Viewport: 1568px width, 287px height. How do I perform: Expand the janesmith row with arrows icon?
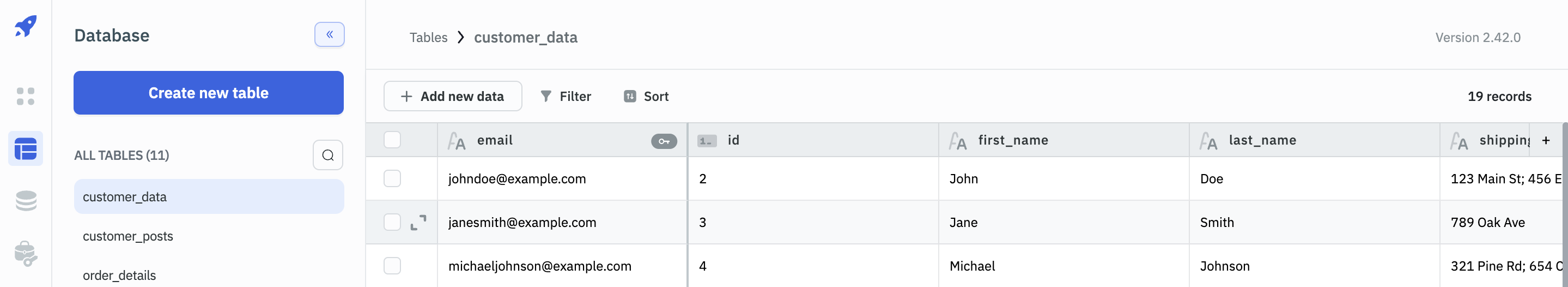[418, 223]
